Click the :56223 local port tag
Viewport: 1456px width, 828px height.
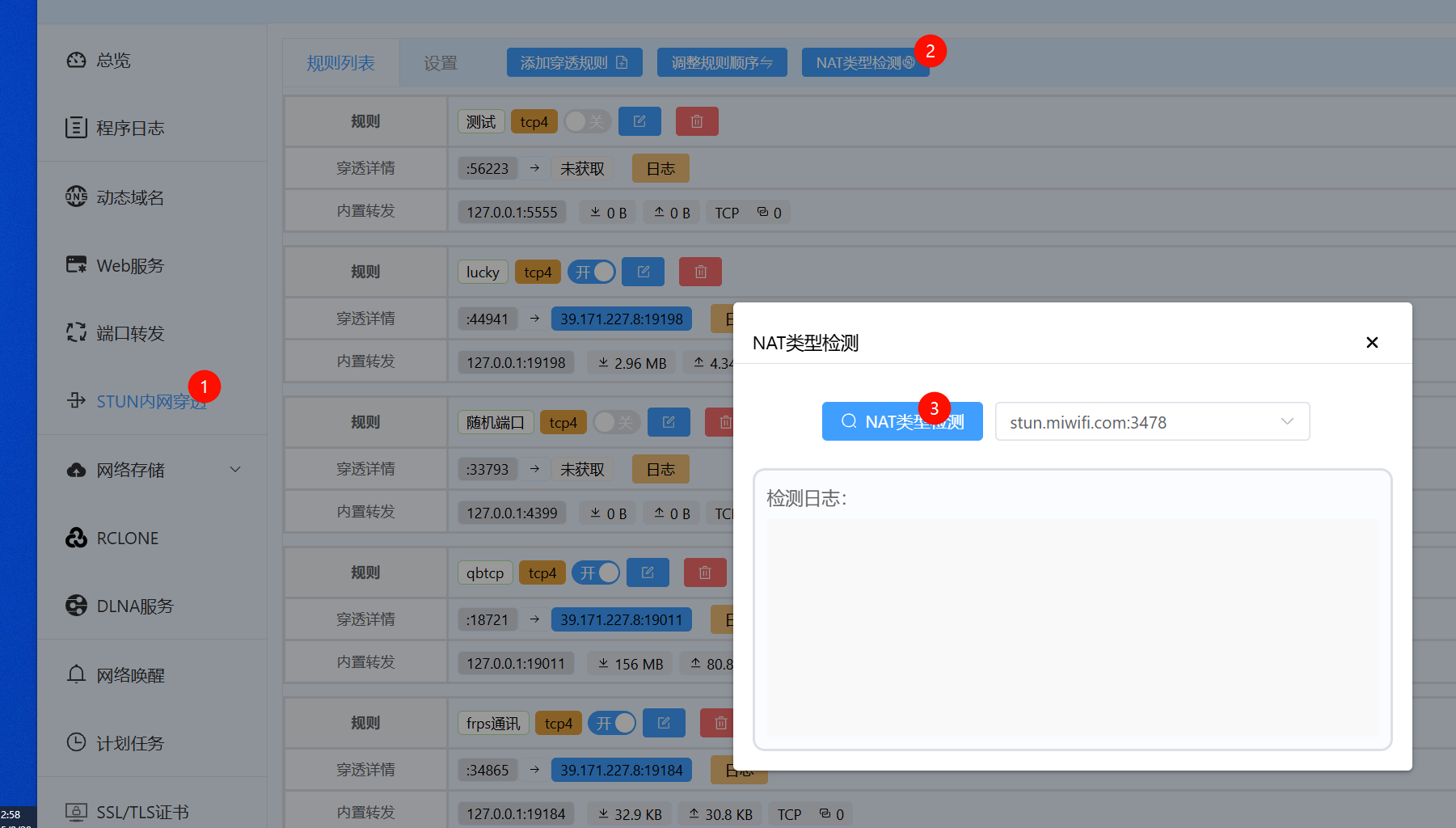tap(487, 168)
